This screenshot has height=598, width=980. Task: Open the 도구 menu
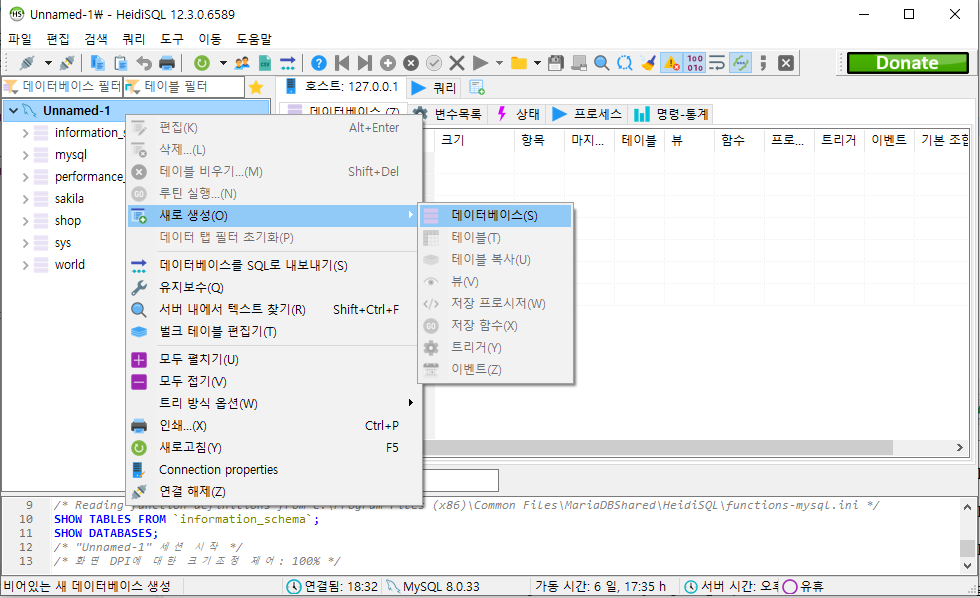coord(172,39)
